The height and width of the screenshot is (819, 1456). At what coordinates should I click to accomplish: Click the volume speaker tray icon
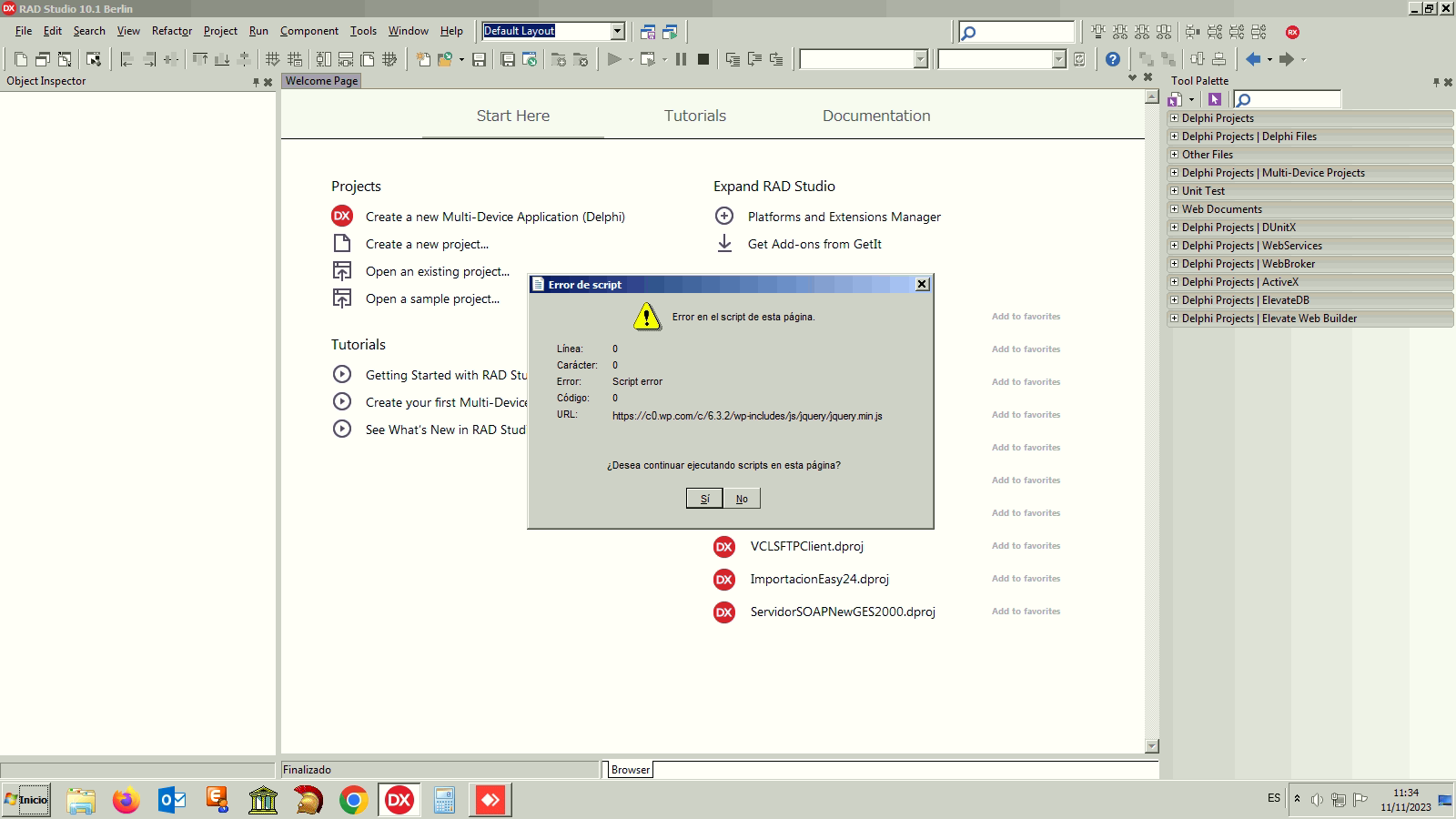1317,800
